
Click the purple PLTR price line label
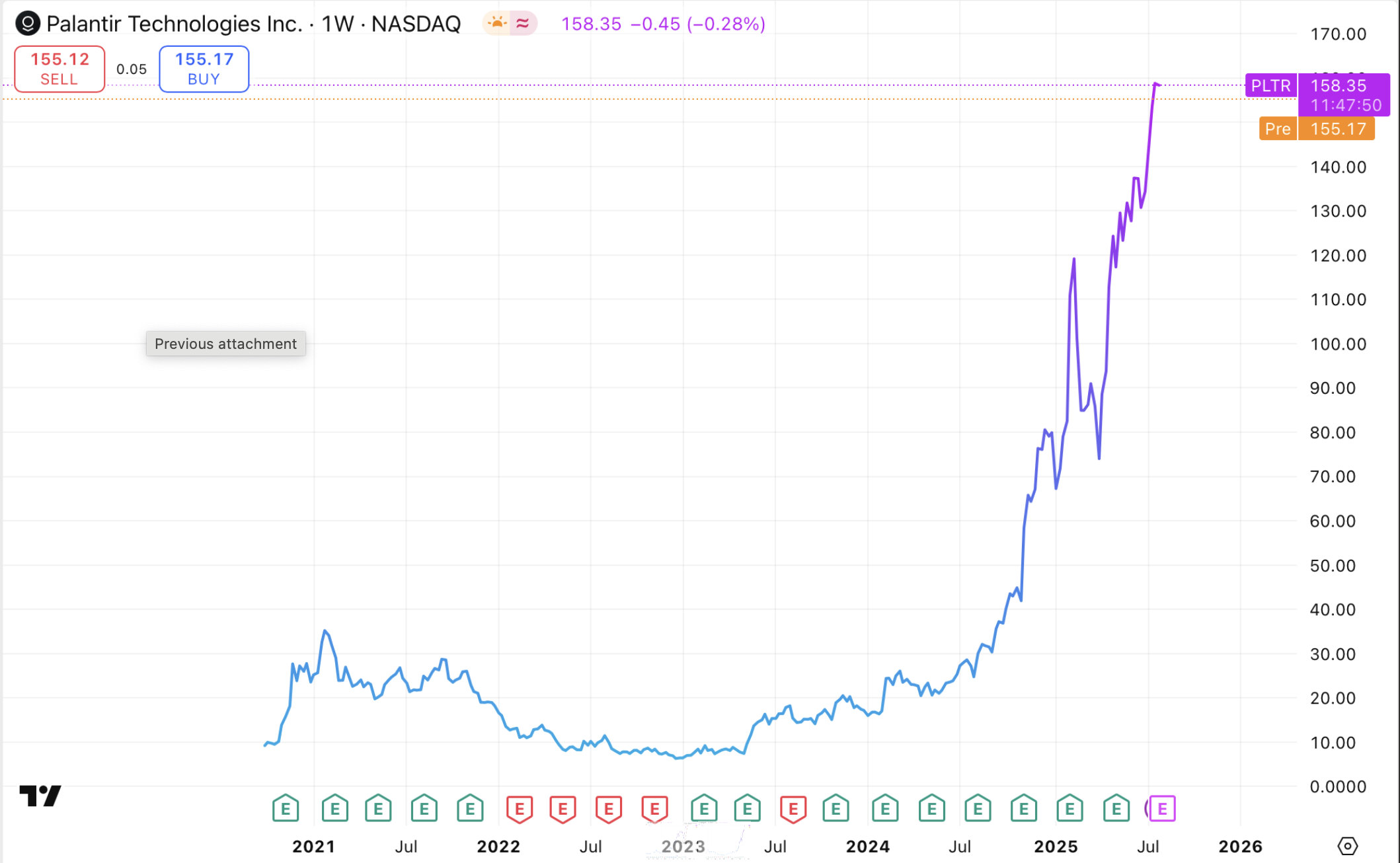1271,86
